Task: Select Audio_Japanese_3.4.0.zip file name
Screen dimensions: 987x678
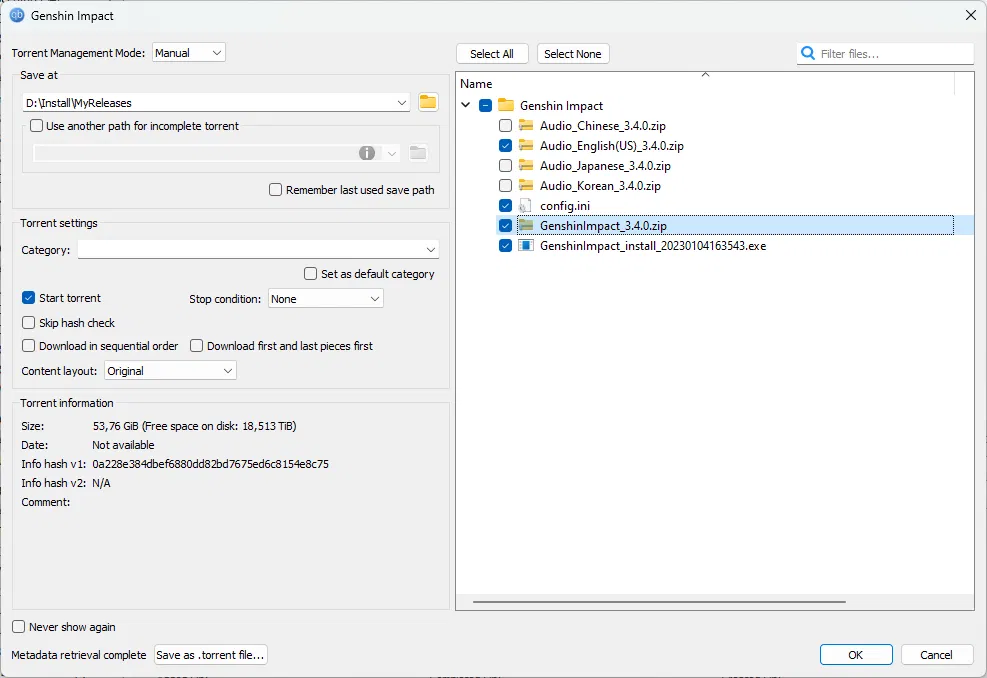Action: (605, 166)
